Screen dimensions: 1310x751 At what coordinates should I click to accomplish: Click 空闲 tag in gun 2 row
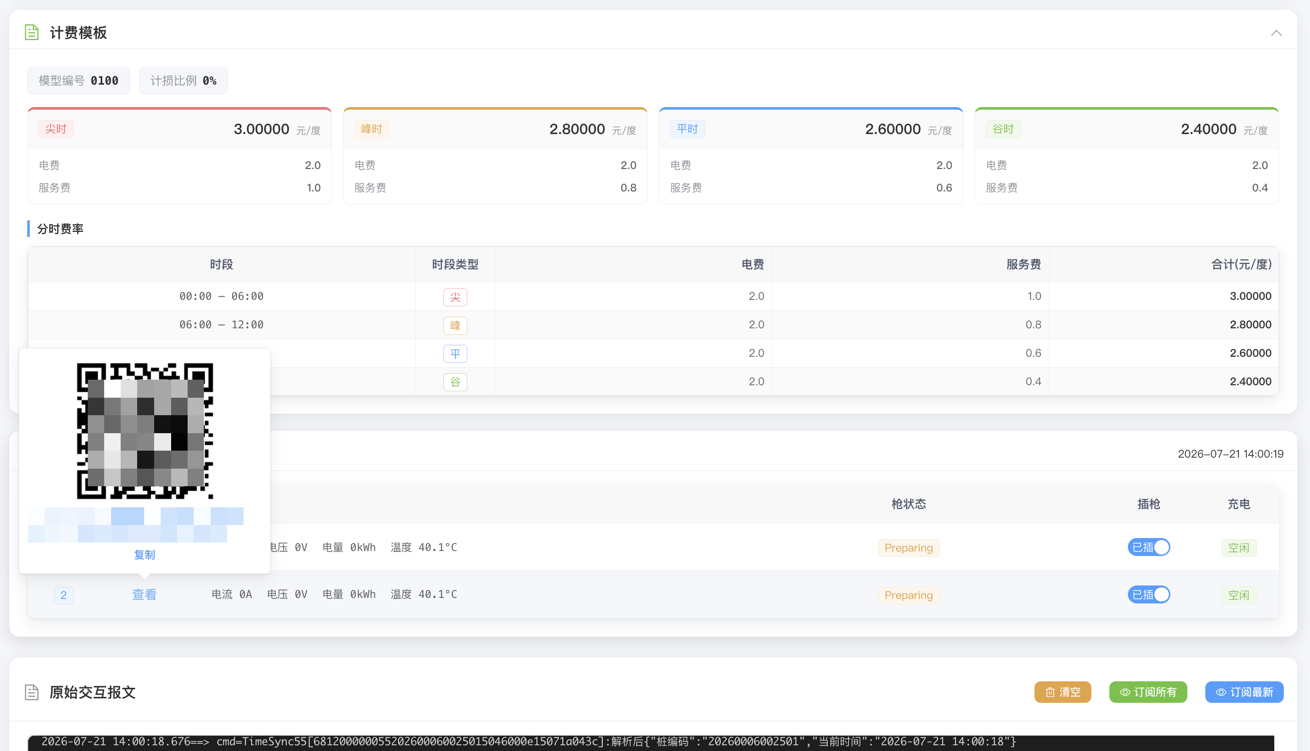tap(1239, 595)
